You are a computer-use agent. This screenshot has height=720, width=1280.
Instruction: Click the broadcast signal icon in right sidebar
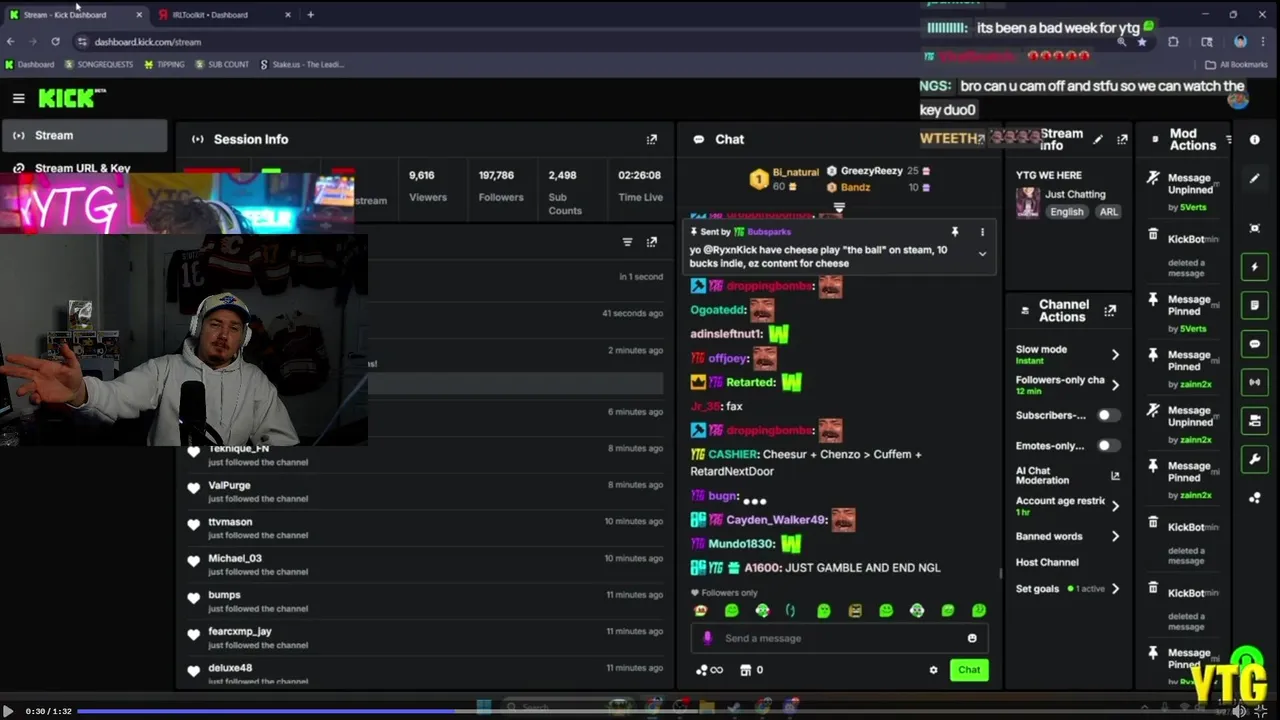click(1255, 382)
